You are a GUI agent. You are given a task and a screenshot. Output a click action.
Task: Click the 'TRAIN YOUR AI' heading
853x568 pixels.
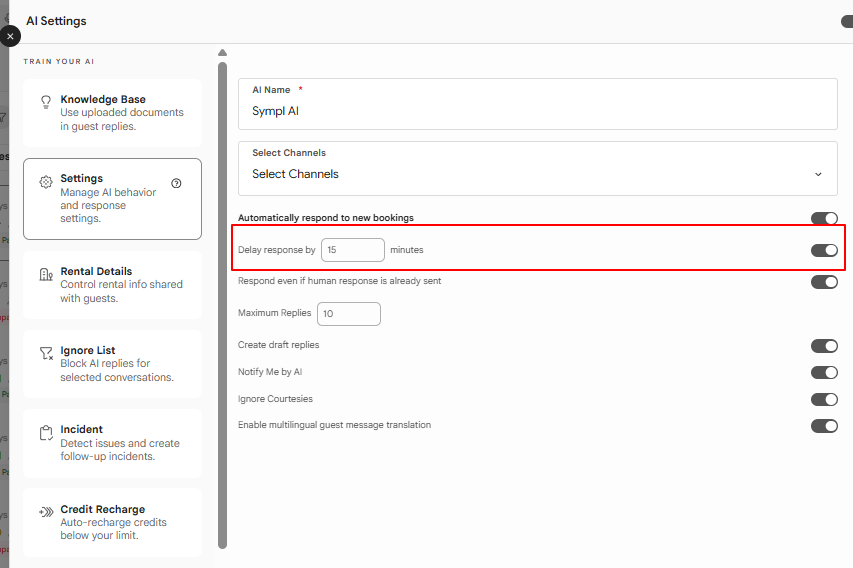click(59, 61)
